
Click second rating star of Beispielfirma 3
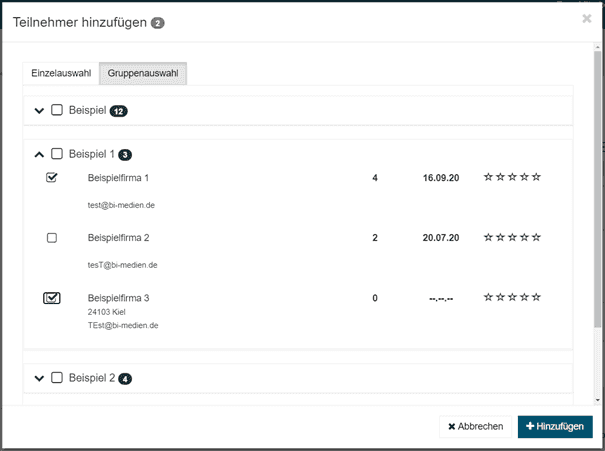point(501,297)
